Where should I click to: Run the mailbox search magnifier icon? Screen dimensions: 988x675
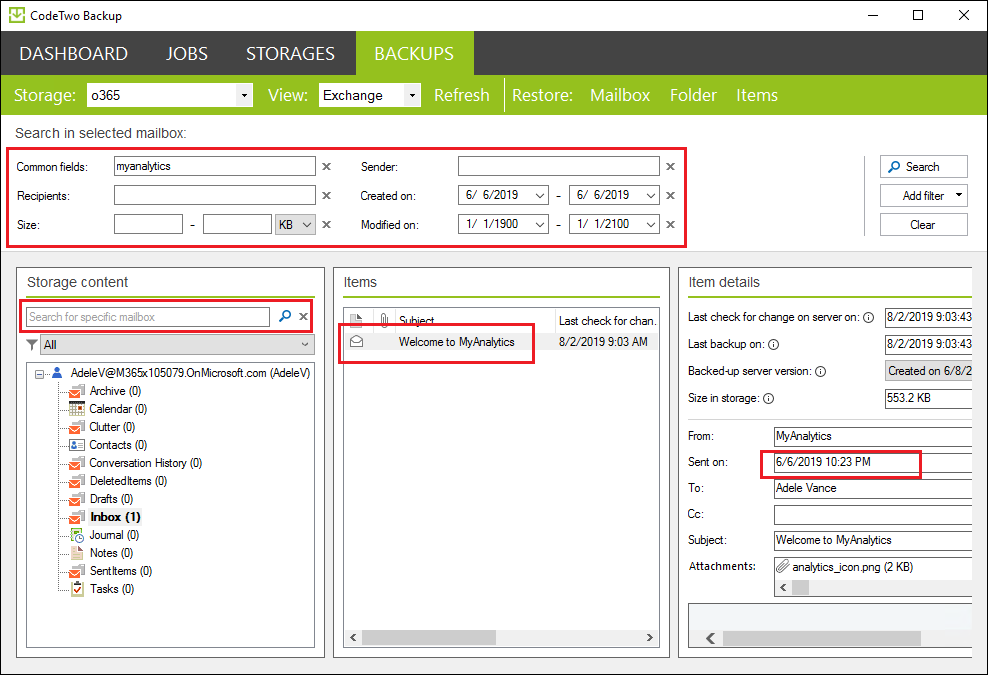pos(285,316)
